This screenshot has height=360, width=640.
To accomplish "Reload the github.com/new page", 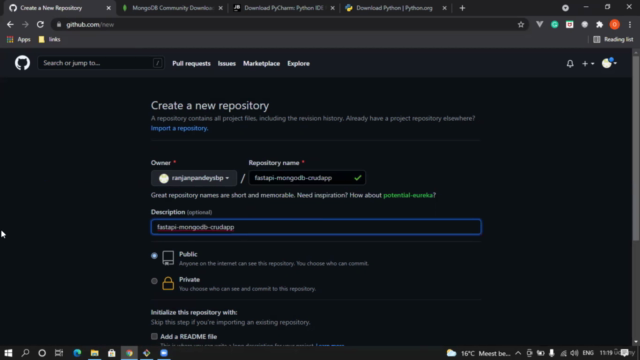I will pos(40,24).
